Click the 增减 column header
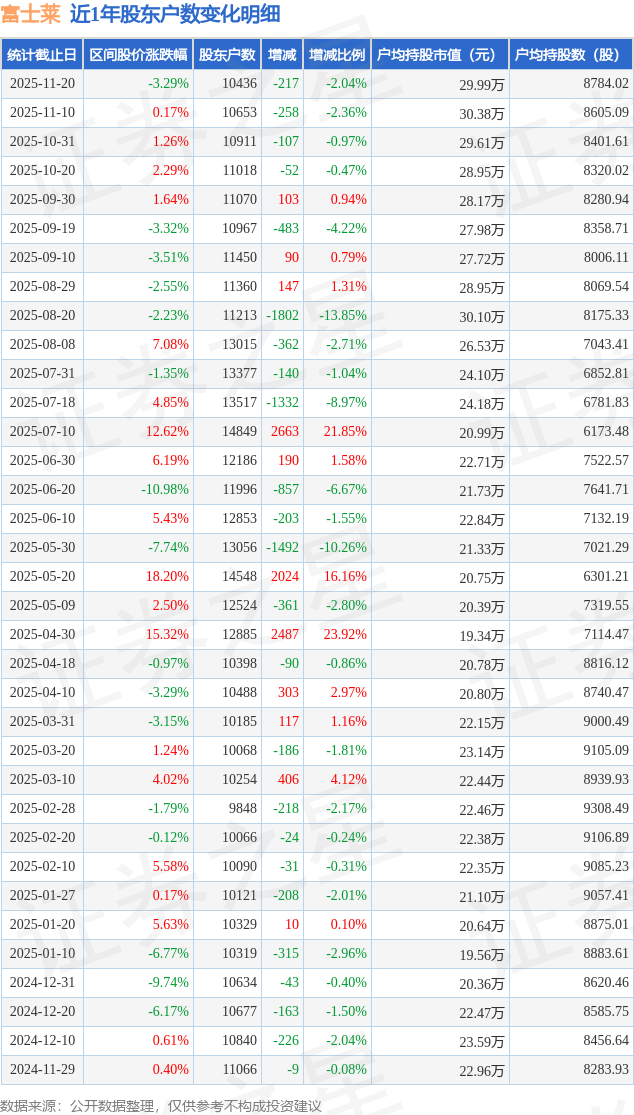 (x=283, y=55)
